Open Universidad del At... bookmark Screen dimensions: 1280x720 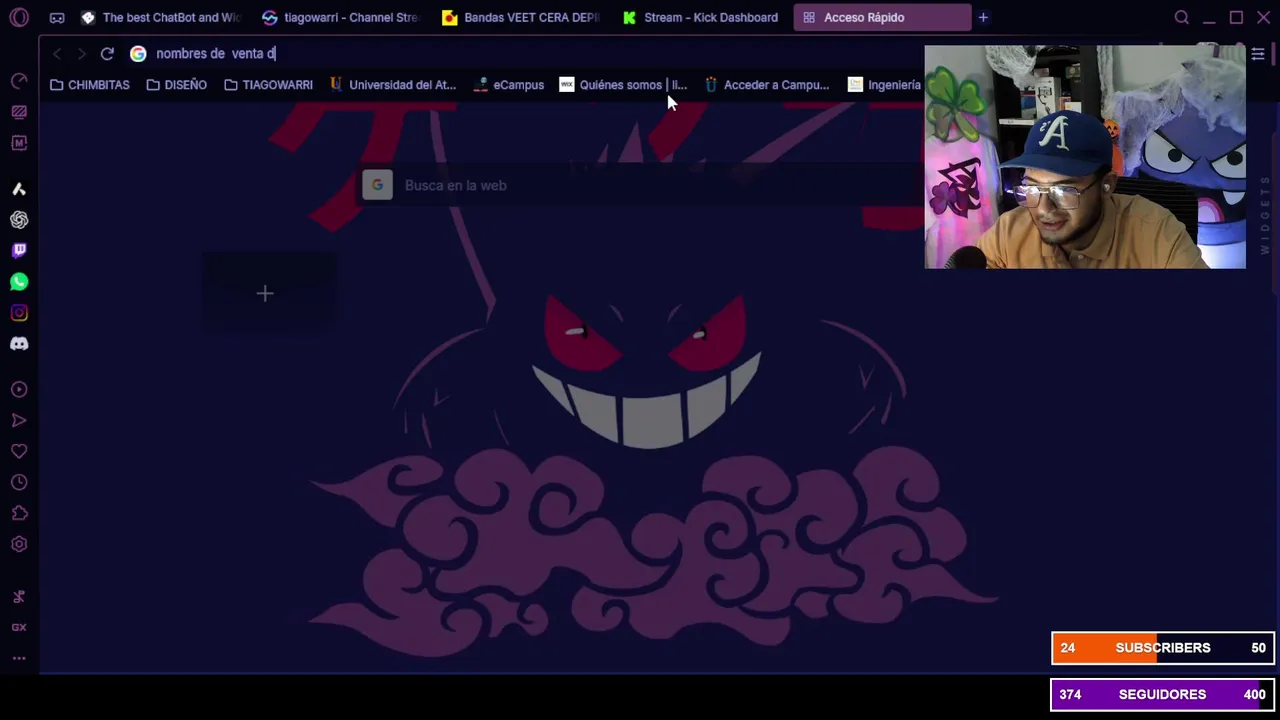point(393,85)
